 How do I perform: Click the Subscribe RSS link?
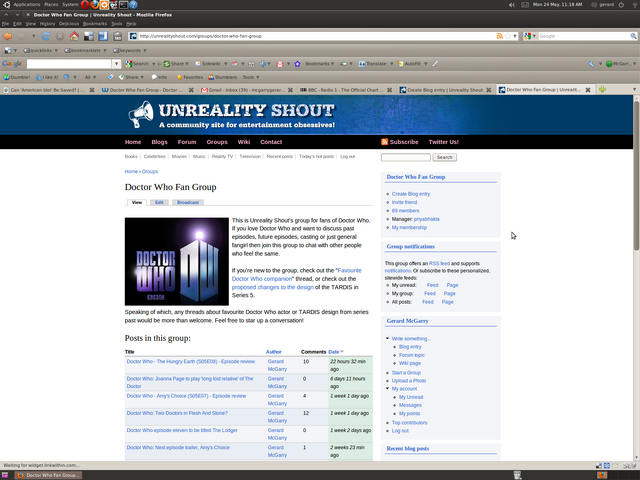[x=400, y=142]
